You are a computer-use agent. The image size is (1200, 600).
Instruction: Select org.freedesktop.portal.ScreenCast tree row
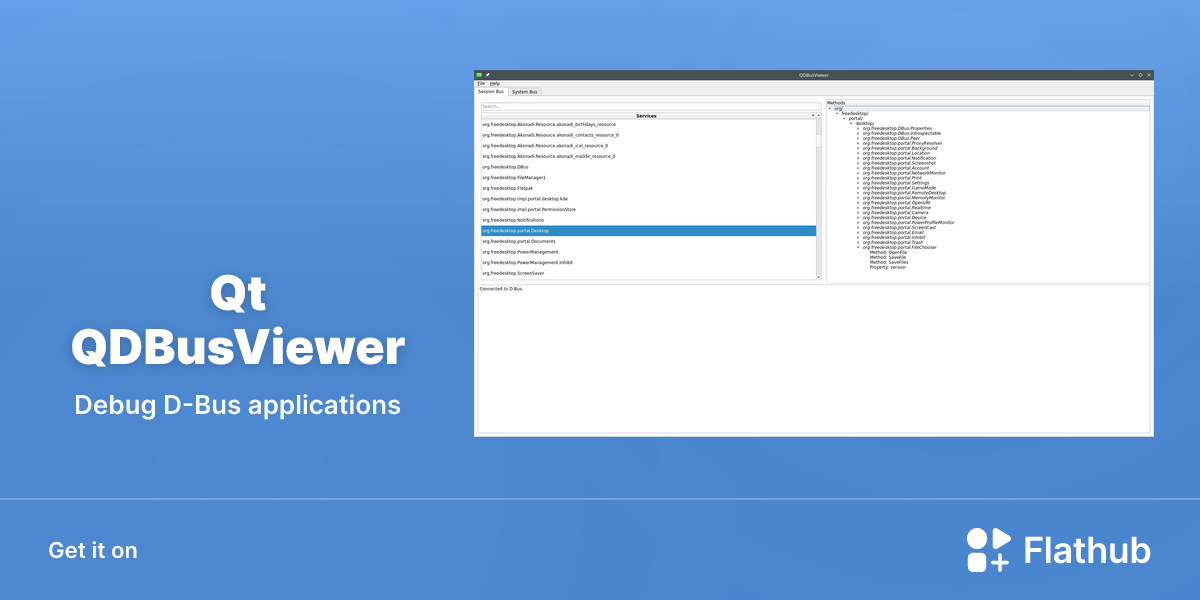899,228
